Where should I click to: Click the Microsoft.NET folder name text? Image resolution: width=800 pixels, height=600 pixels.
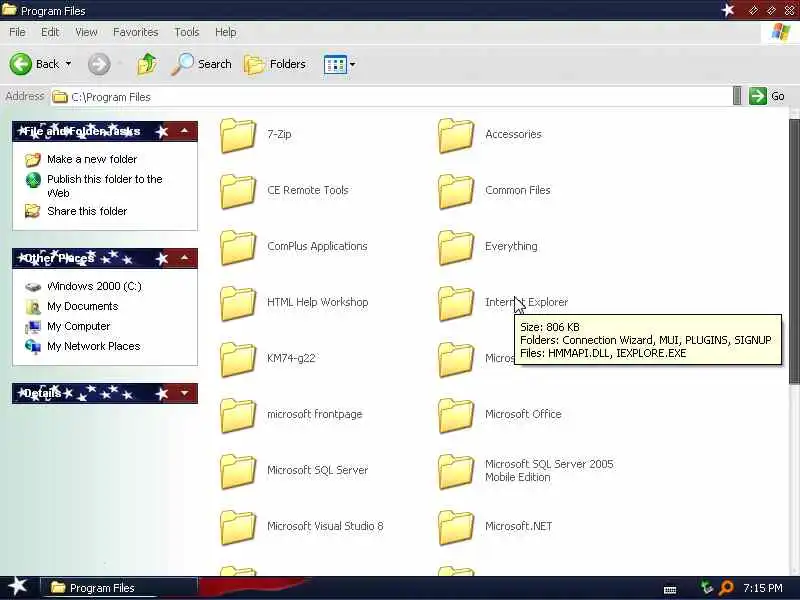[518, 526]
